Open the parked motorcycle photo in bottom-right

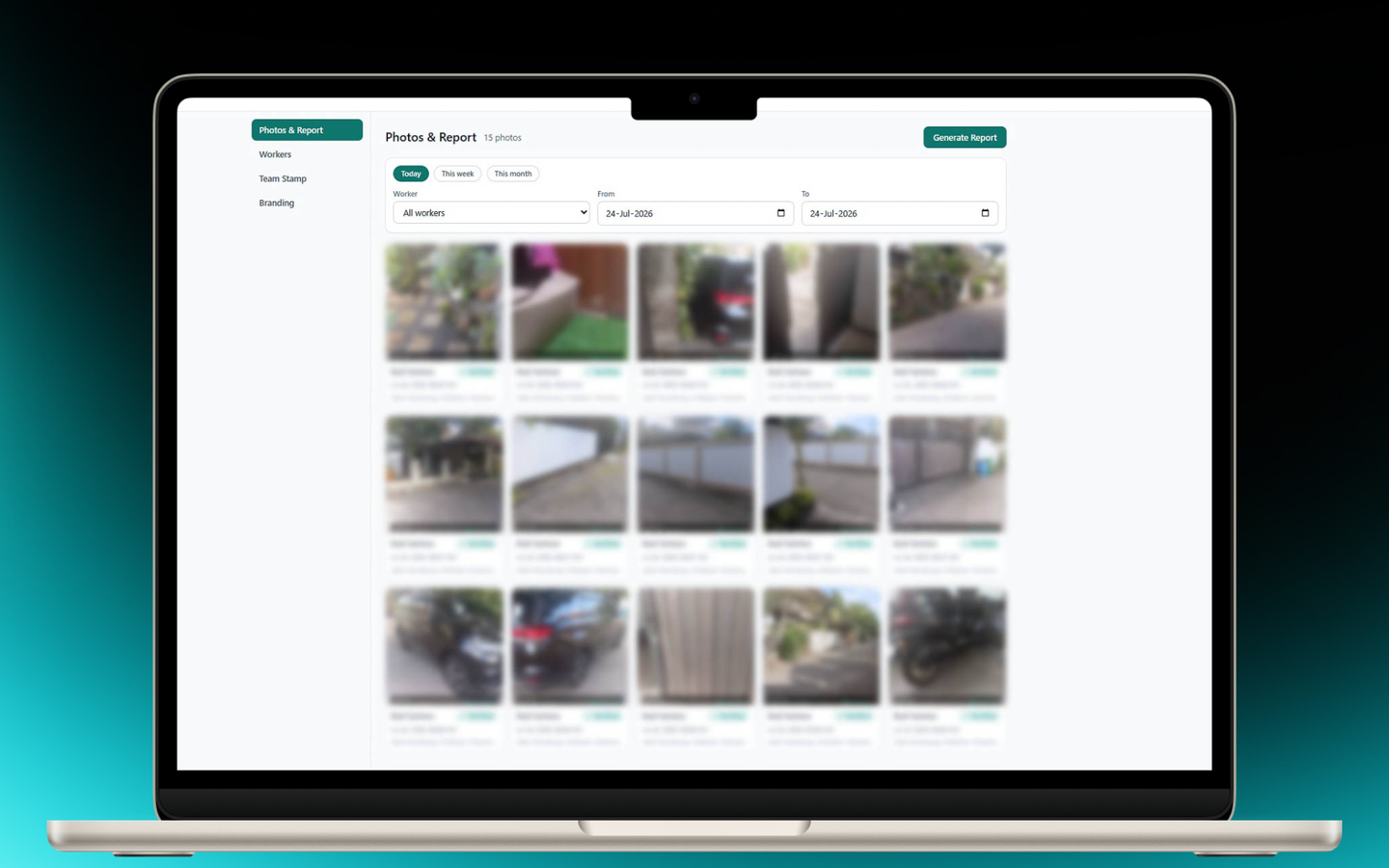pos(947,646)
